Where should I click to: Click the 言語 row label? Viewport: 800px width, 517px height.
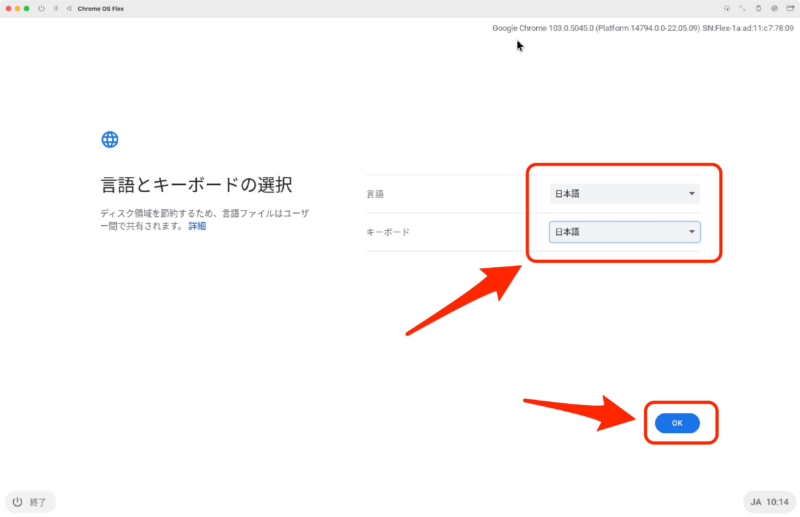[375, 194]
